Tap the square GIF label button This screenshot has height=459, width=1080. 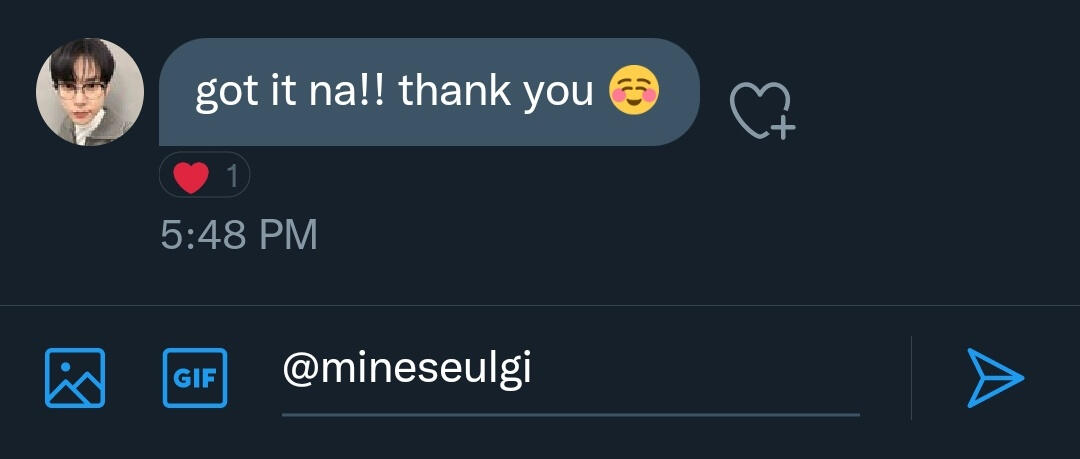pyautogui.click(x=195, y=378)
